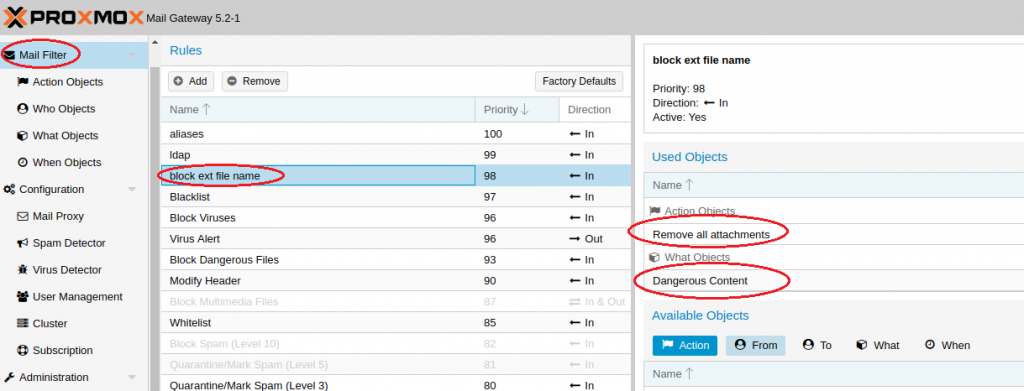
Task: Open the Configuration section
Action: click(x=52, y=189)
